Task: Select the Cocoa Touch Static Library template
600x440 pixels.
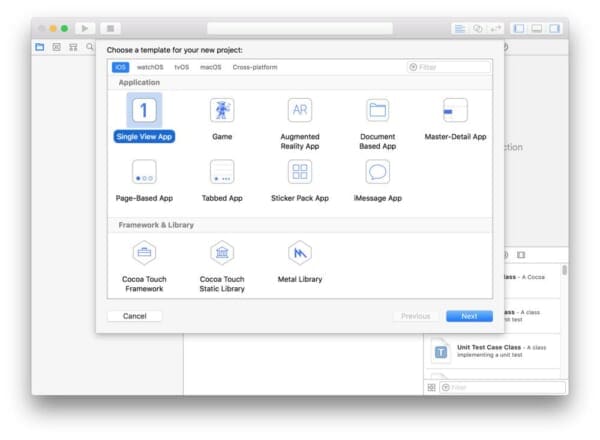Action: point(222,253)
